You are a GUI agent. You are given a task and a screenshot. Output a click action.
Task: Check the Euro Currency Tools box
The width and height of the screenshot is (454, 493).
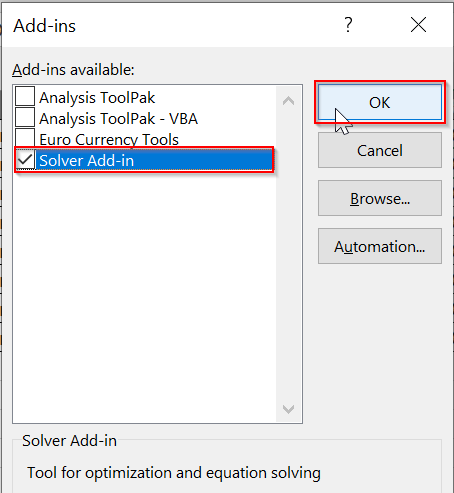coord(25,138)
